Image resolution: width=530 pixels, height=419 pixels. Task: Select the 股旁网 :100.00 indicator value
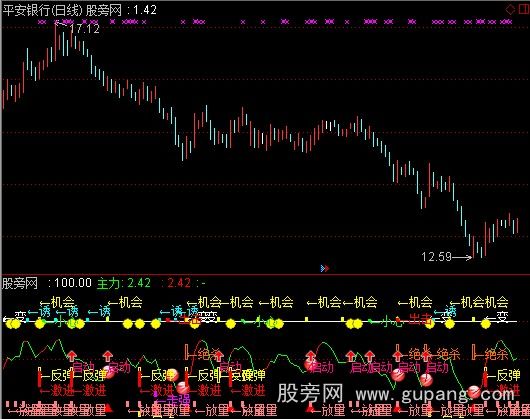47,283
